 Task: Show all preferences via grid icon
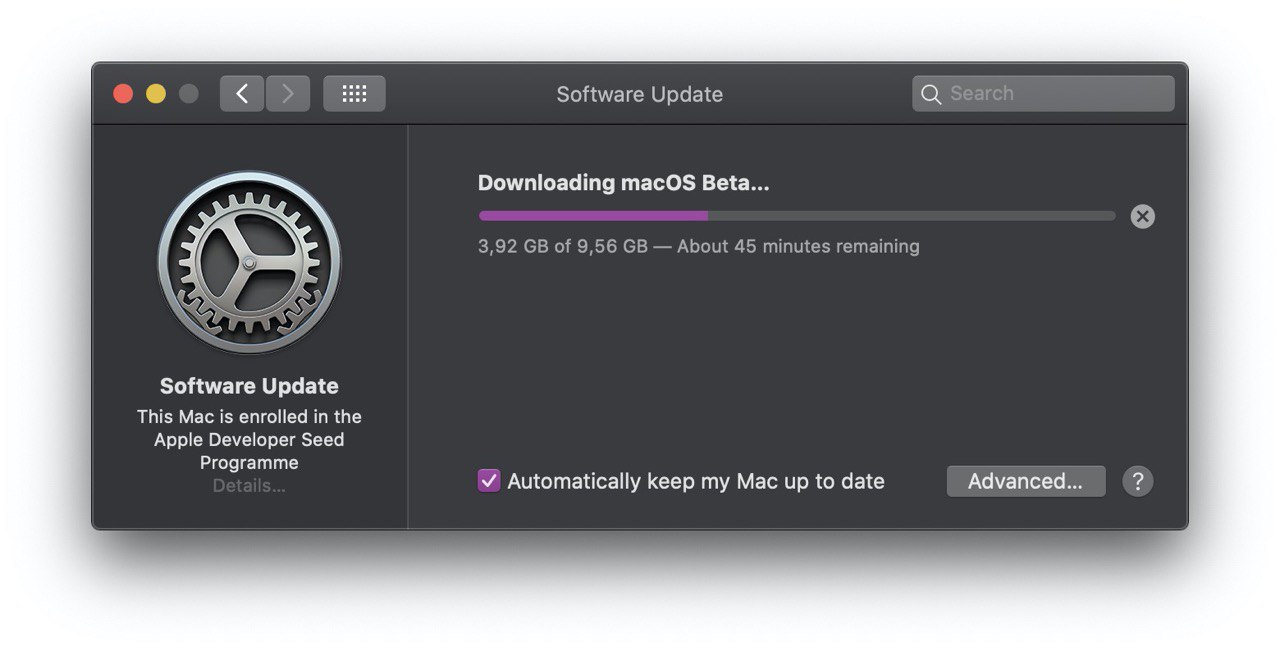(354, 94)
